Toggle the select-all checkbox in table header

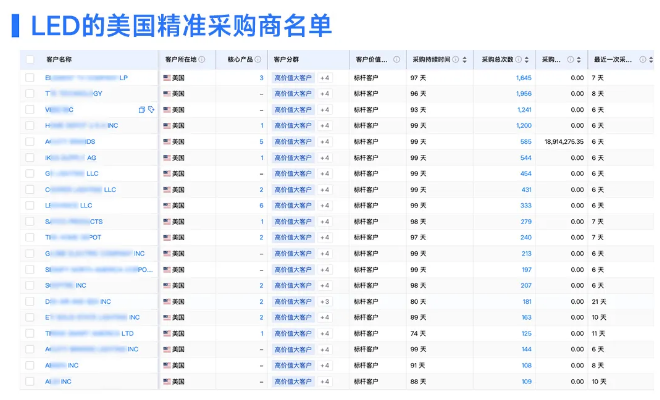pos(29,60)
